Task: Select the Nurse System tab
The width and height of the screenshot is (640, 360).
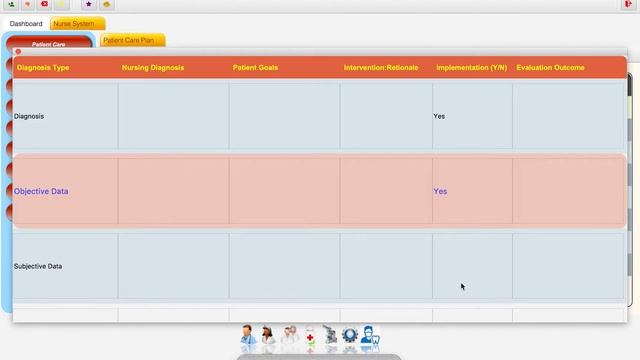Action: click(78, 24)
